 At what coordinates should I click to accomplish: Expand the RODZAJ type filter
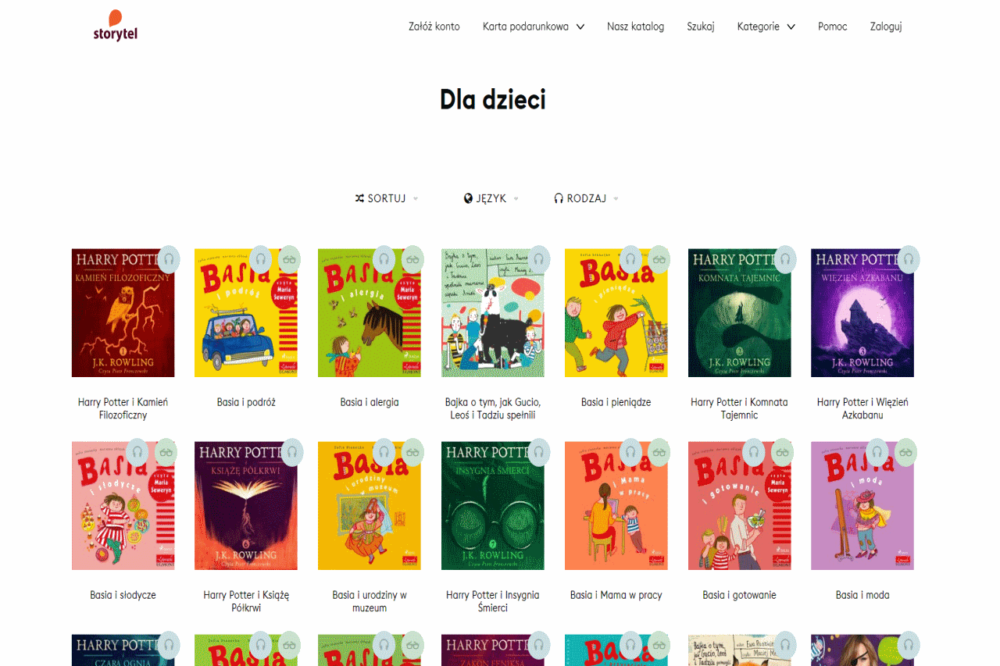click(586, 198)
